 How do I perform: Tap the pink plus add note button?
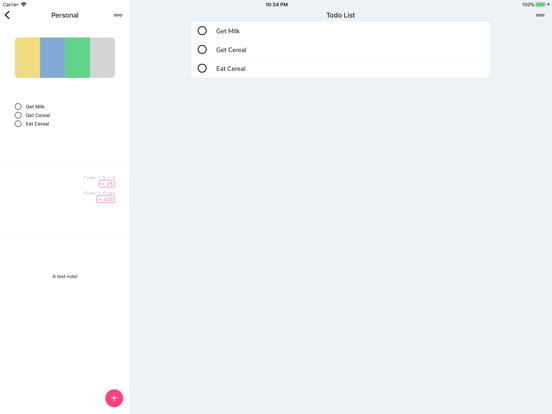114,398
